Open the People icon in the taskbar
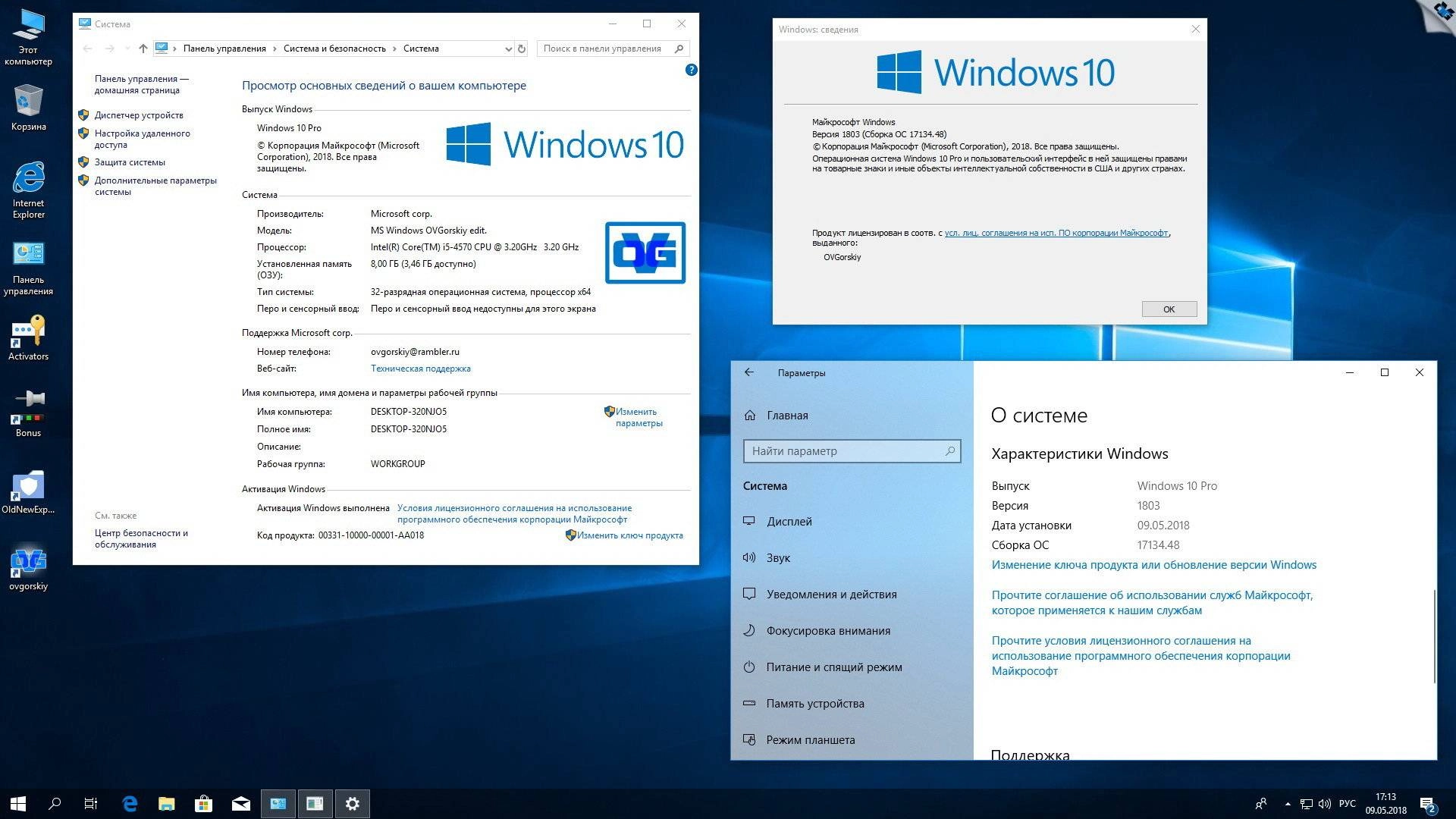Screen dimensions: 1456x819 [1261, 804]
